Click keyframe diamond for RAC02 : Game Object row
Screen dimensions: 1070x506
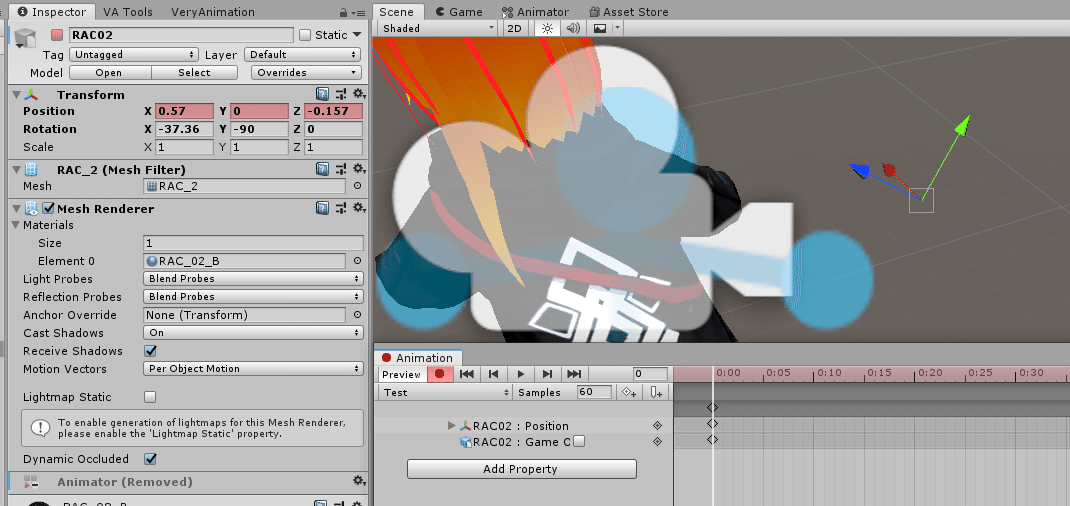click(x=657, y=442)
